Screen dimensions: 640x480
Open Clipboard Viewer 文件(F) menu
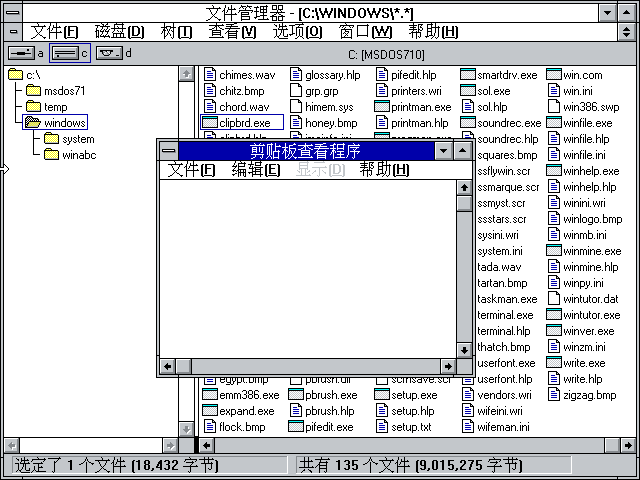[x=191, y=169]
